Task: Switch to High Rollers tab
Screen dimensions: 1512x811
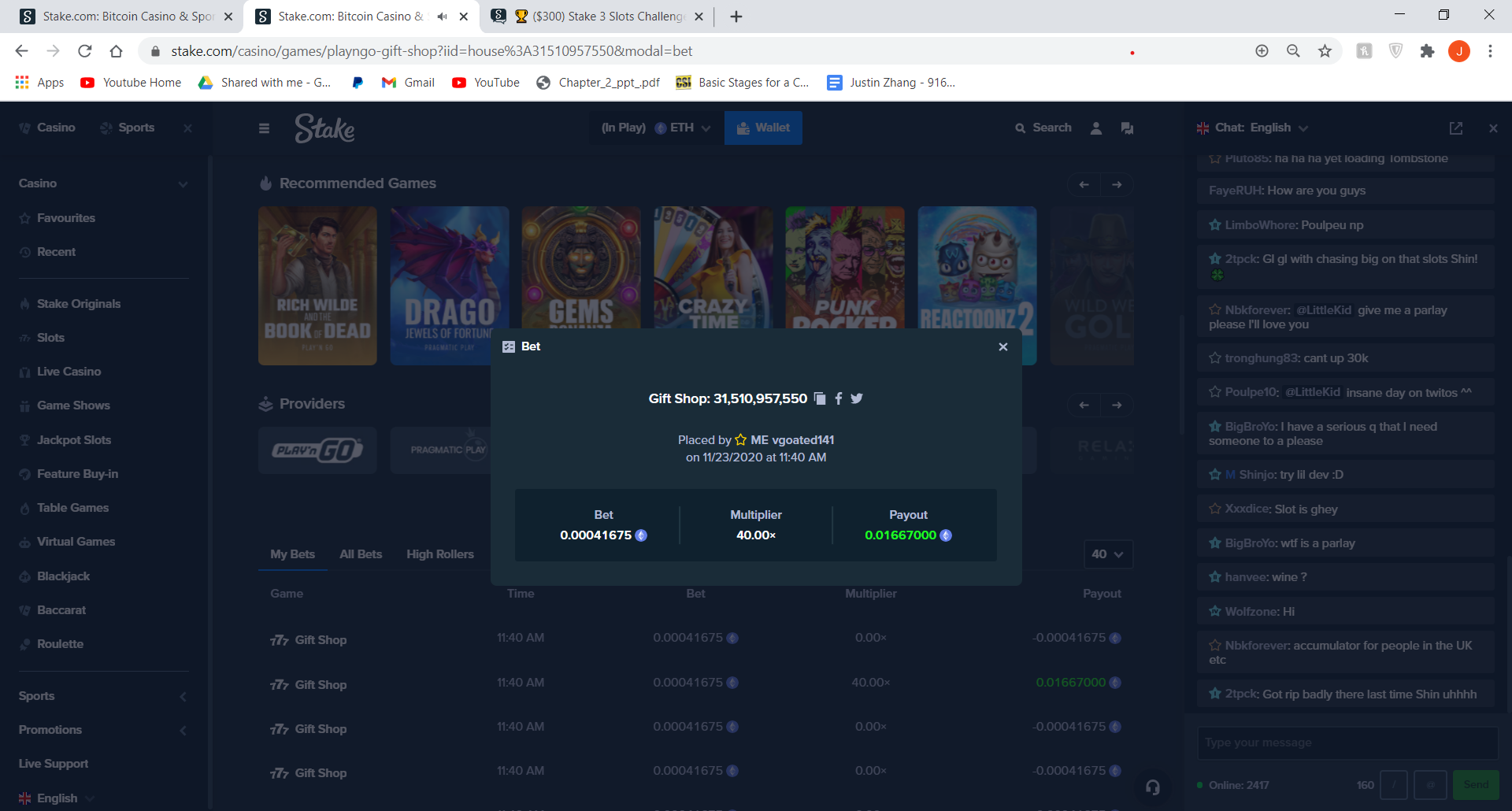Action: click(x=440, y=554)
